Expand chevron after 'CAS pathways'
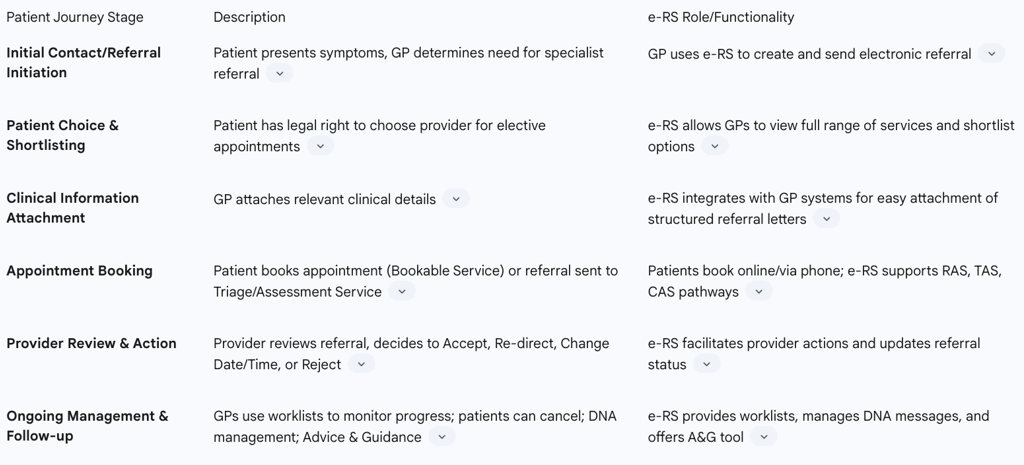The image size is (1024, 465). pyautogui.click(x=758, y=292)
